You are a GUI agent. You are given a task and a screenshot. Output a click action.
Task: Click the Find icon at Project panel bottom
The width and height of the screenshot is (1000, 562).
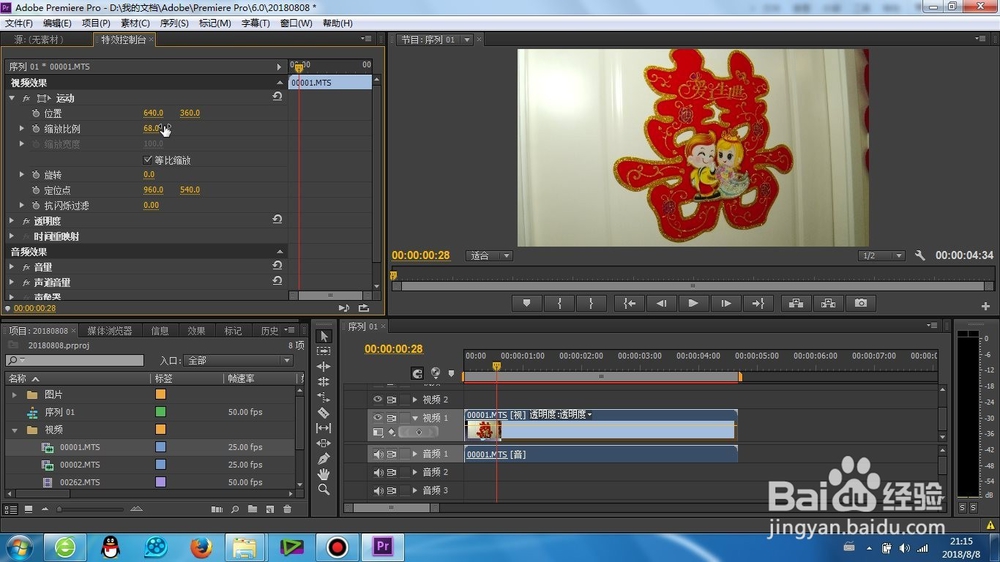coord(235,509)
